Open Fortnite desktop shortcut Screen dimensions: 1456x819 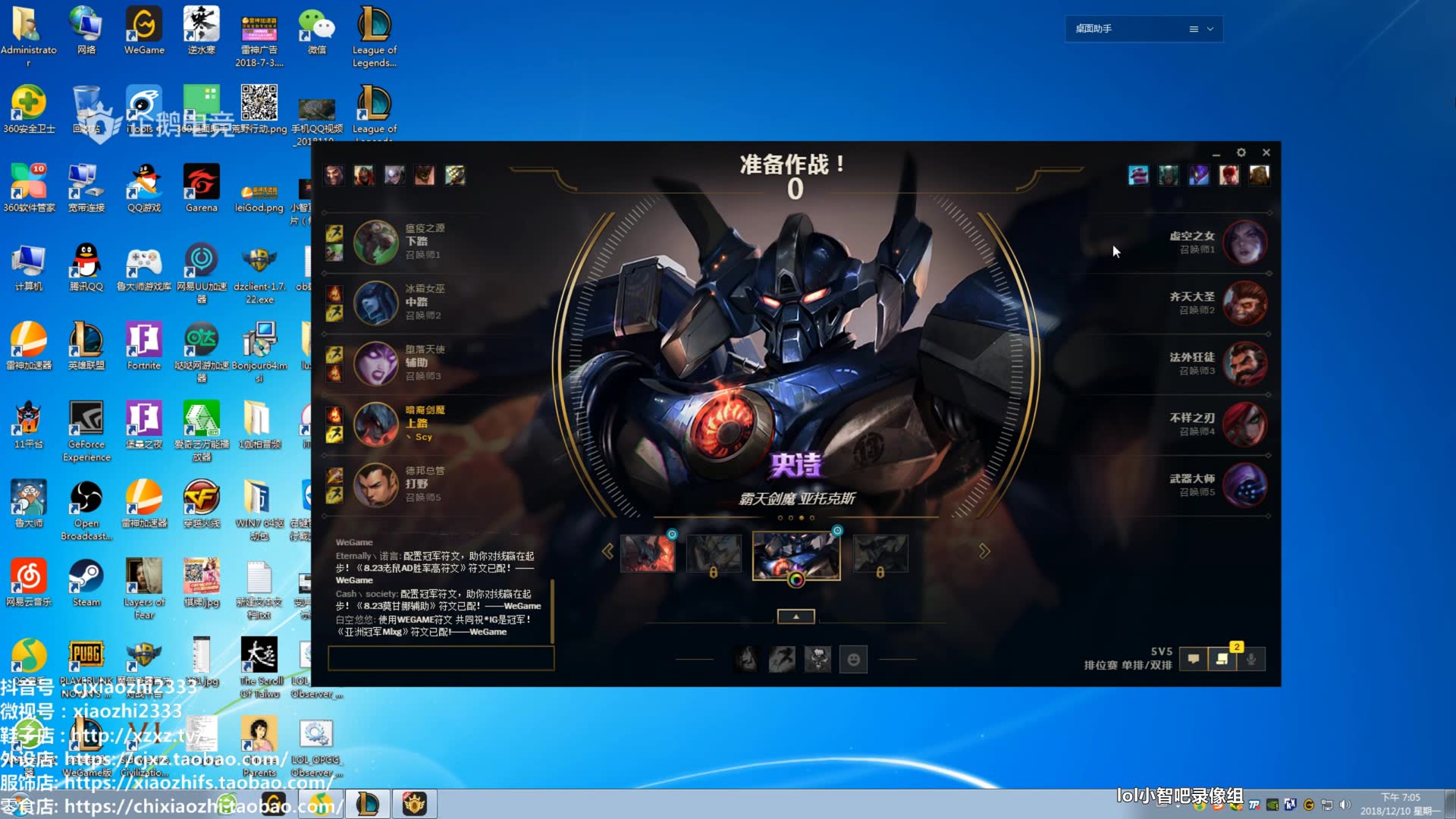pyautogui.click(x=144, y=346)
